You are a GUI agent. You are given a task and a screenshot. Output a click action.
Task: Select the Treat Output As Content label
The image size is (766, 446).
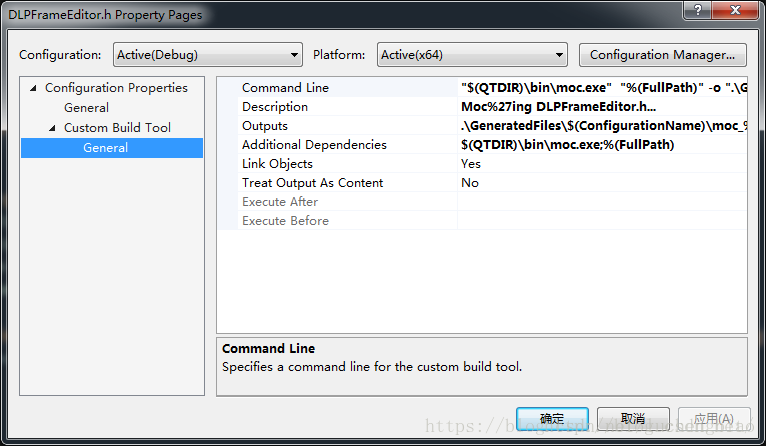pos(313,183)
